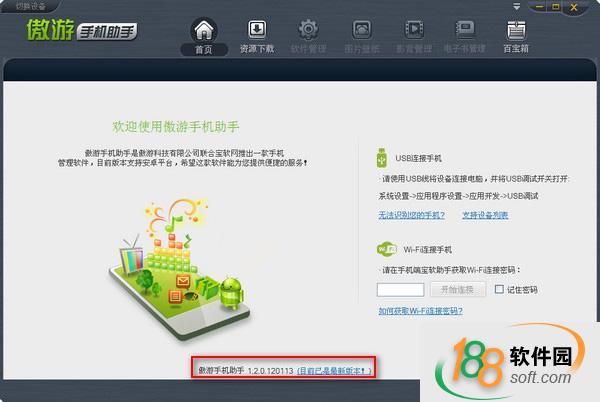Viewport: 600px width, 402px height.
Task: Select the 软件管理 gear icon
Action: pyautogui.click(x=308, y=29)
